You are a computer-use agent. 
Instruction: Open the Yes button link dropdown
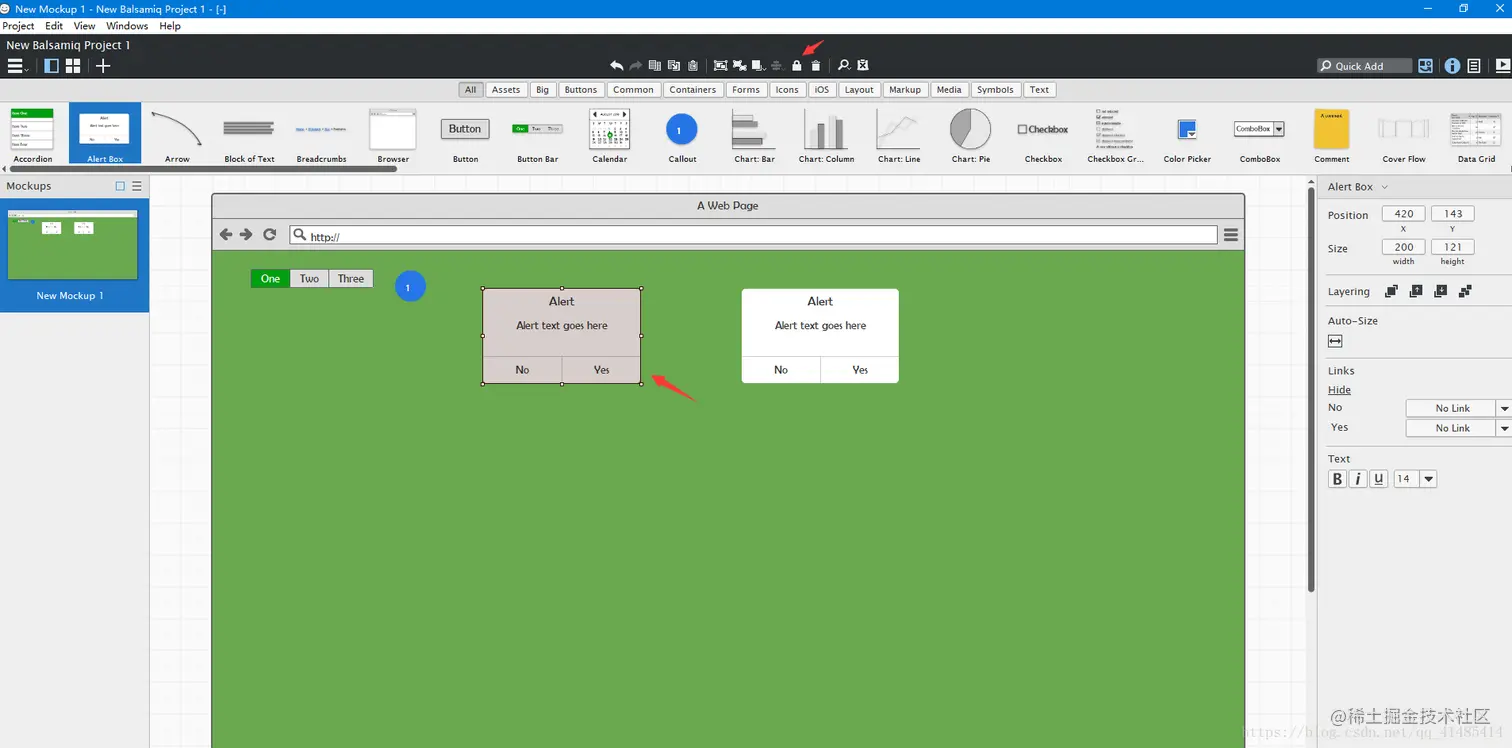1503,428
